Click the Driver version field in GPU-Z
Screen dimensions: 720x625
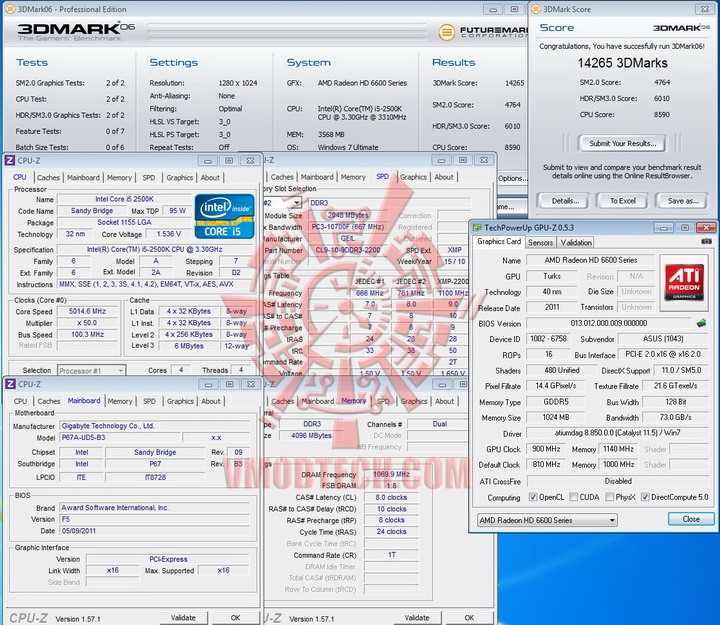(x=618, y=433)
